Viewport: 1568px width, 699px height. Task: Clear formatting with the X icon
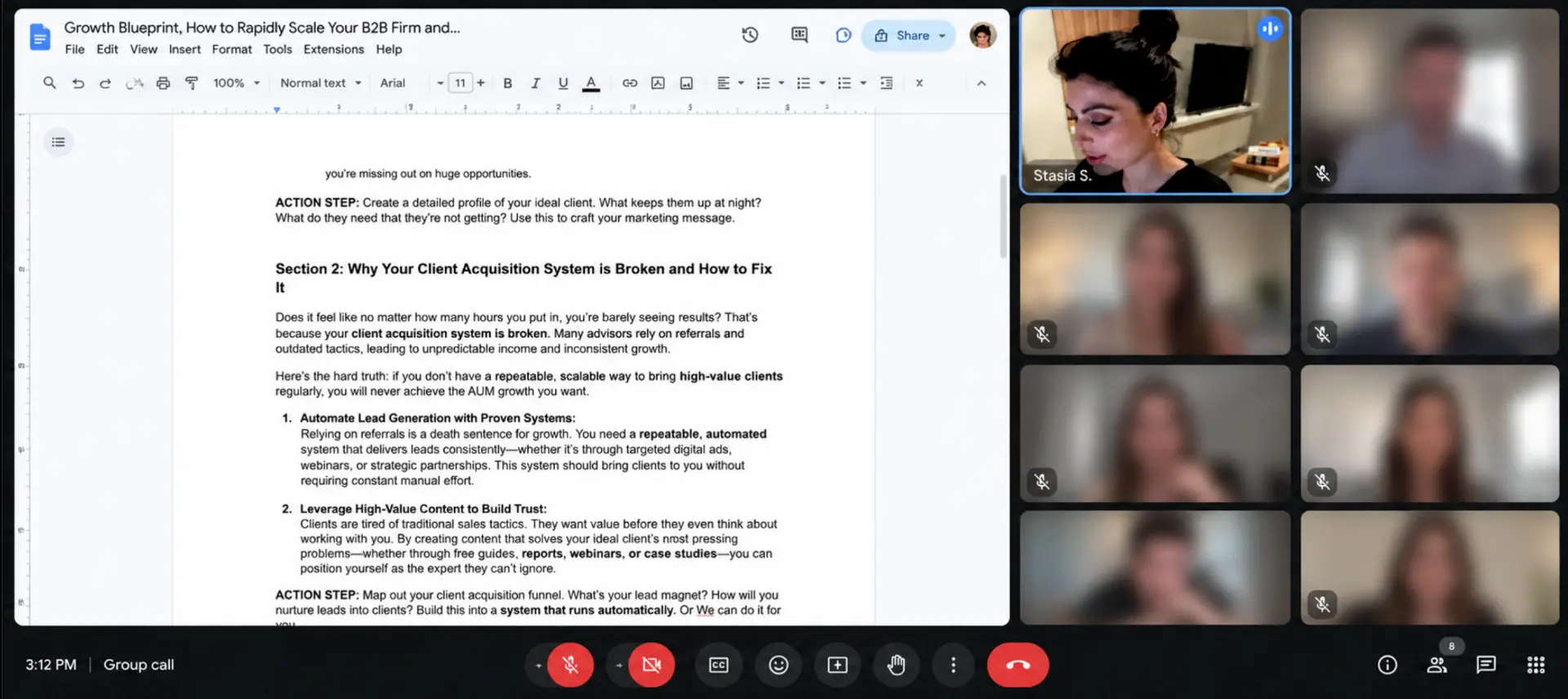click(920, 83)
